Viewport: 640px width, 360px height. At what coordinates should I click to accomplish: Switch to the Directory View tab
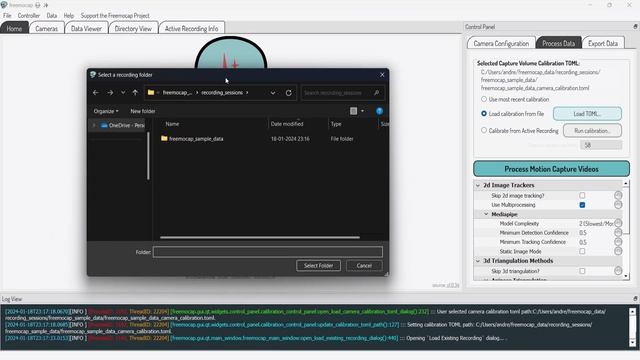click(x=133, y=28)
